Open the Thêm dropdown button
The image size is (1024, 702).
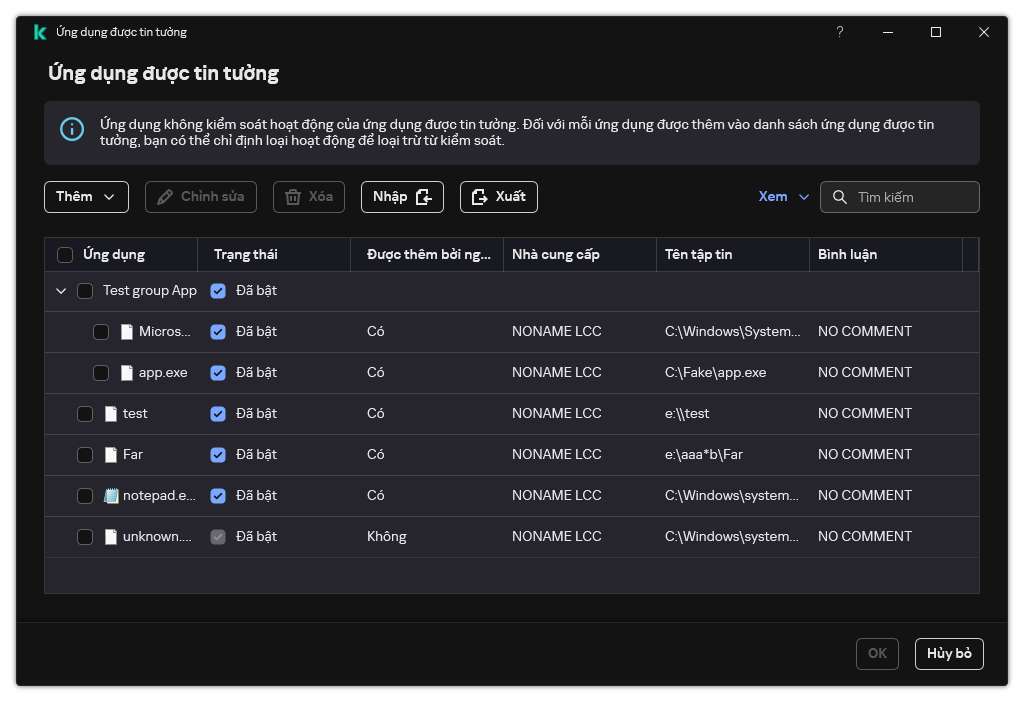(x=86, y=197)
